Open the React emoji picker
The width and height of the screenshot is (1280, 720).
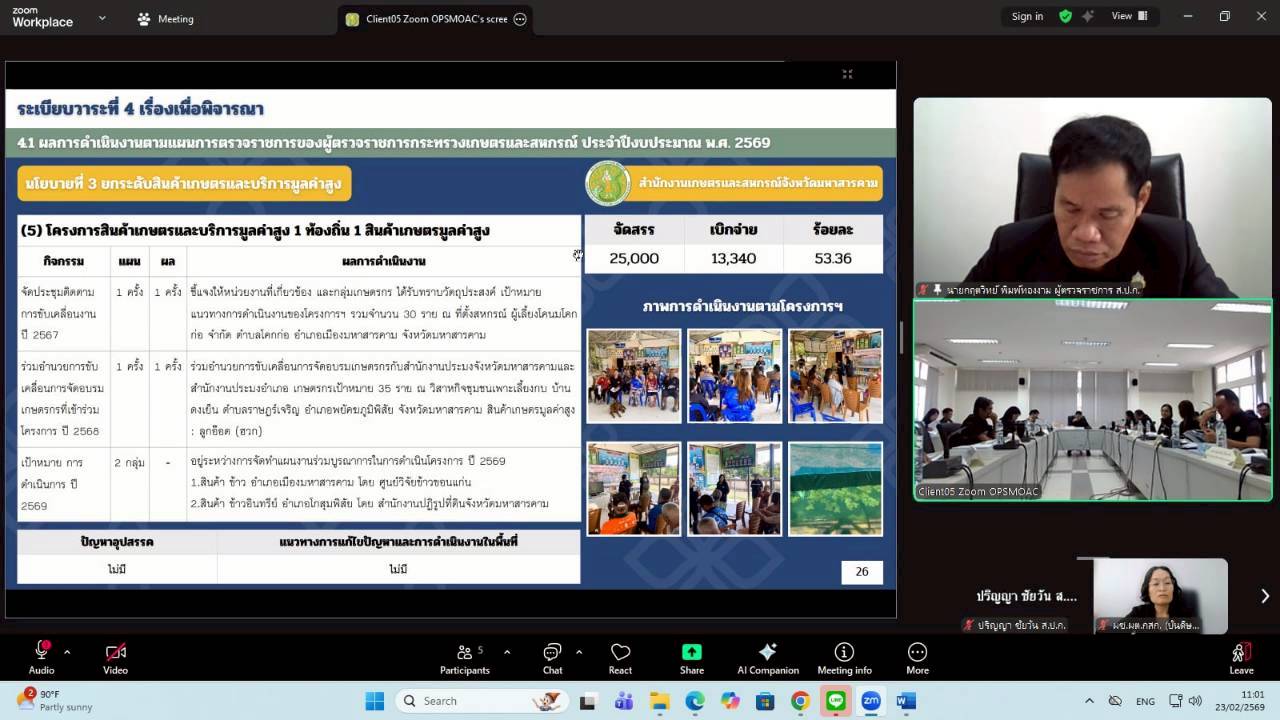coord(620,657)
